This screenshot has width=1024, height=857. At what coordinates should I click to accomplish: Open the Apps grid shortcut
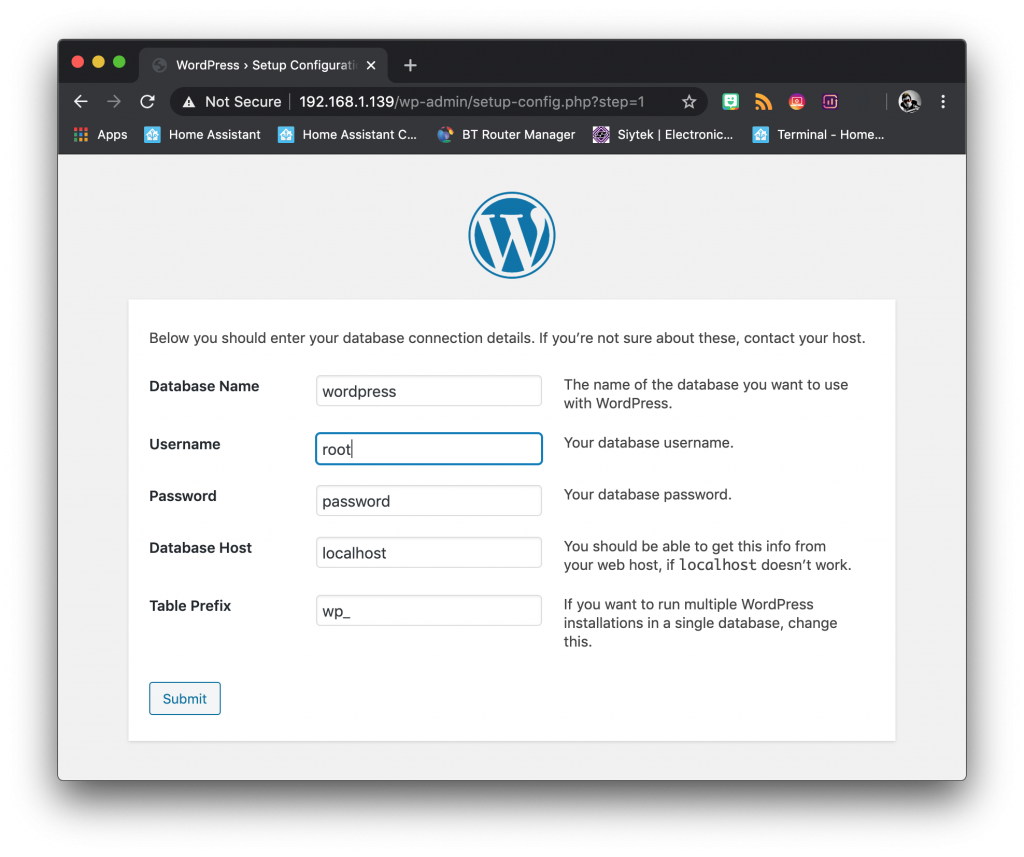point(101,135)
